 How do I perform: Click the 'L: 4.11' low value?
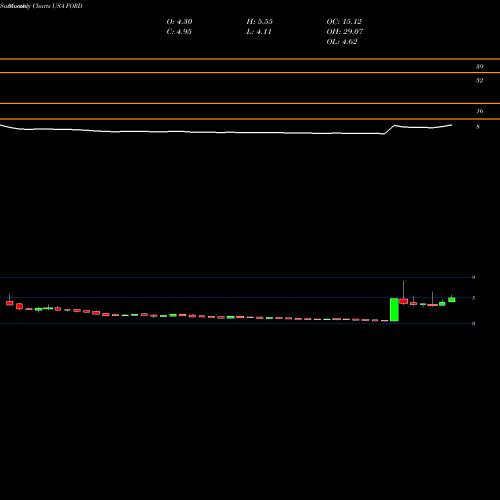[x=259, y=32]
